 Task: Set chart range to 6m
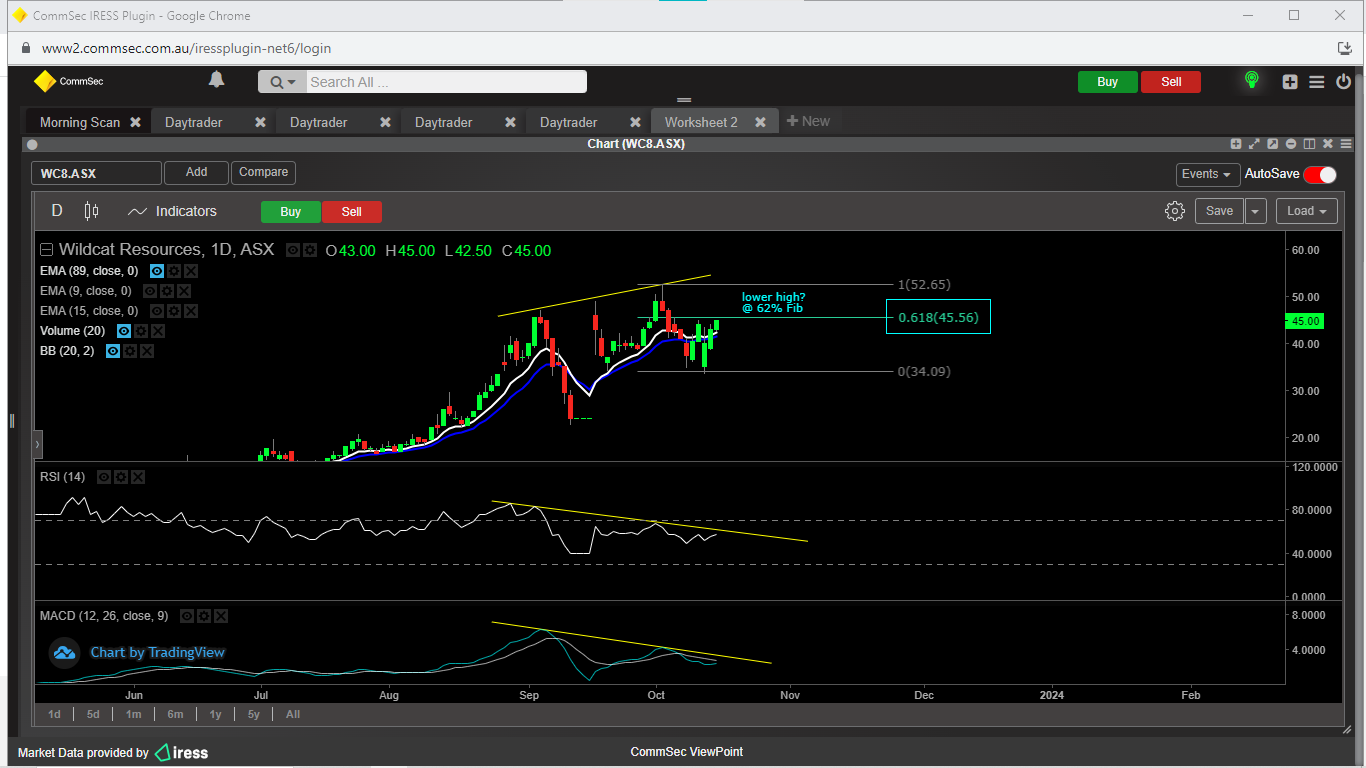tap(175, 714)
